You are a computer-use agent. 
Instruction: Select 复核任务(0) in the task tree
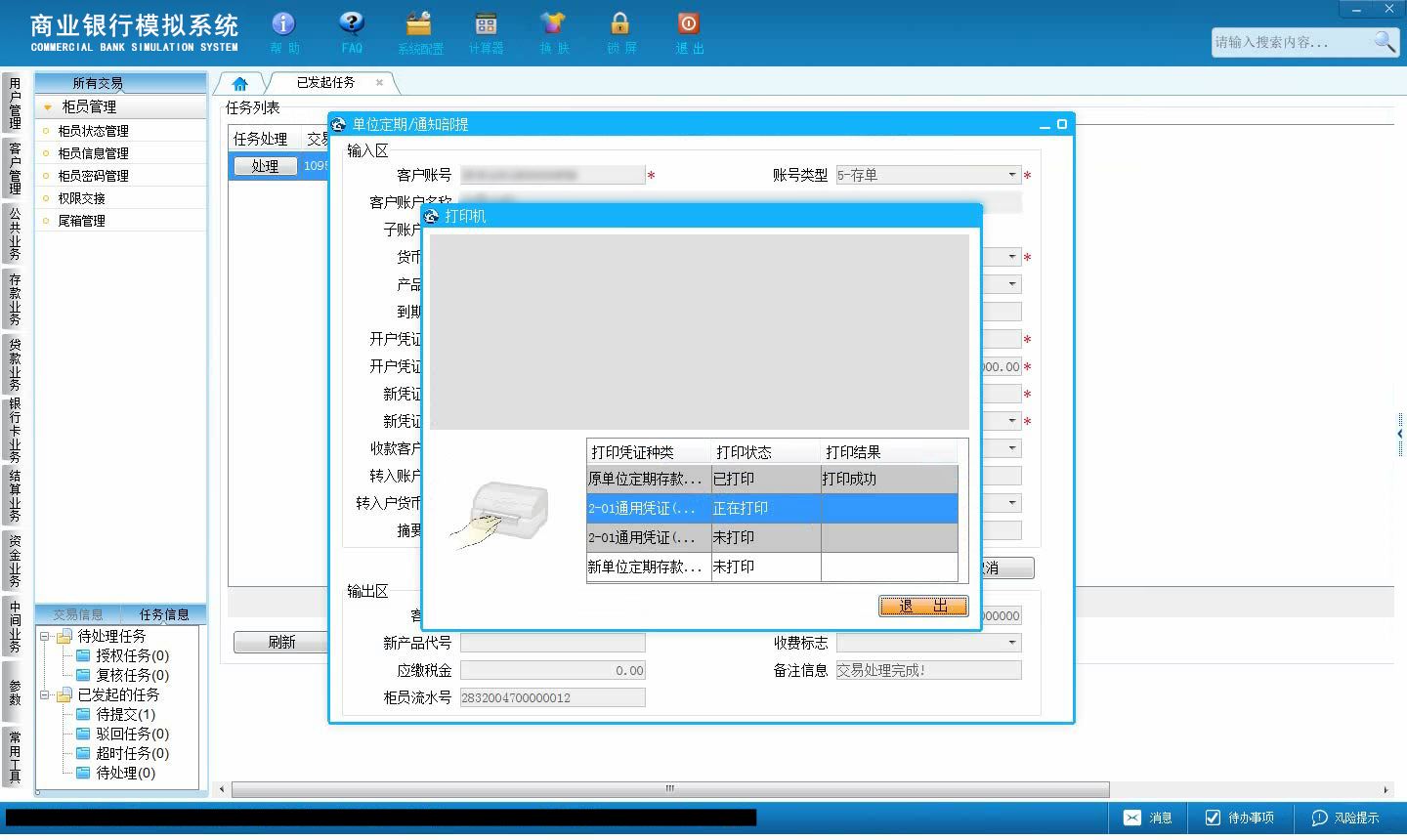tap(132, 676)
